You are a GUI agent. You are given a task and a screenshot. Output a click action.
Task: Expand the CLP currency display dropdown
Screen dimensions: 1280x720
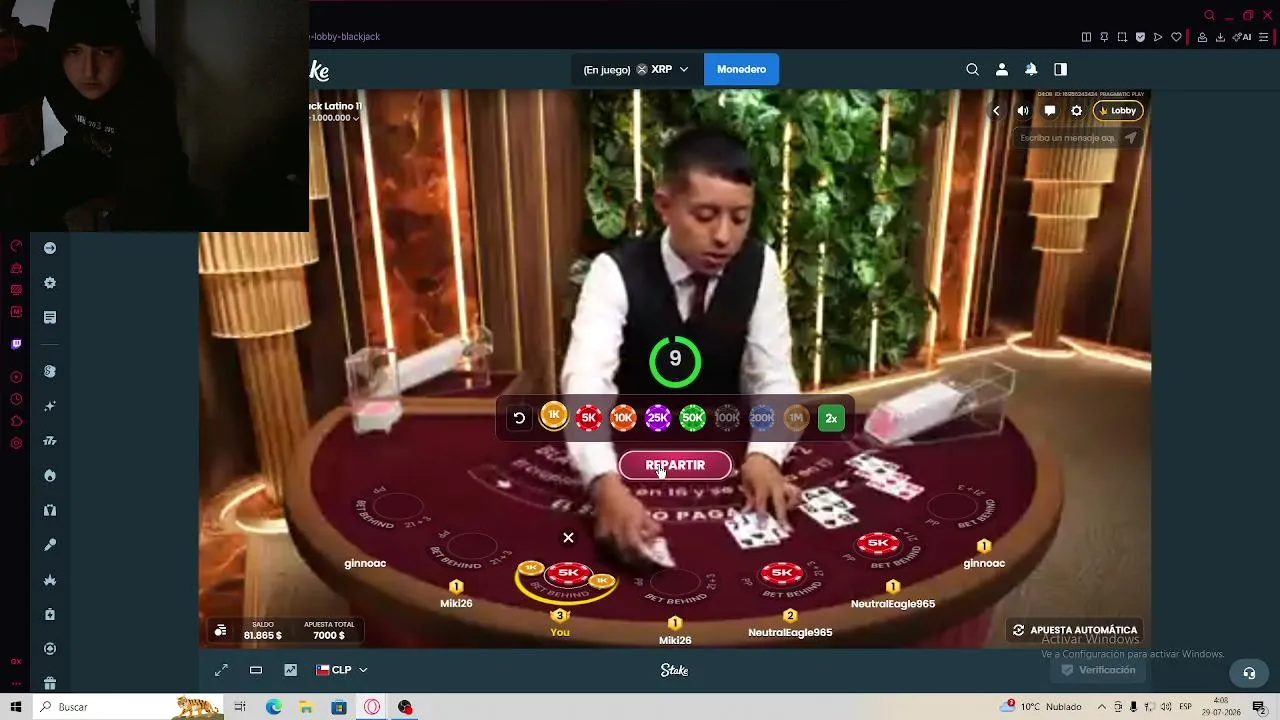pos(342,670)
